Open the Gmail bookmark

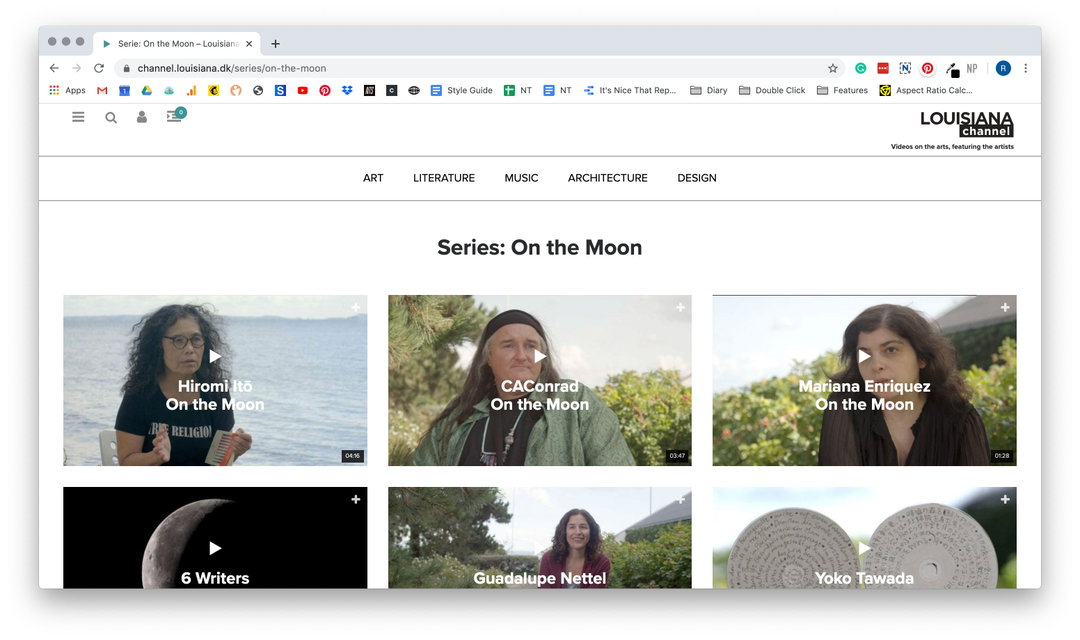pyautogui.click(x=102, y=90)
